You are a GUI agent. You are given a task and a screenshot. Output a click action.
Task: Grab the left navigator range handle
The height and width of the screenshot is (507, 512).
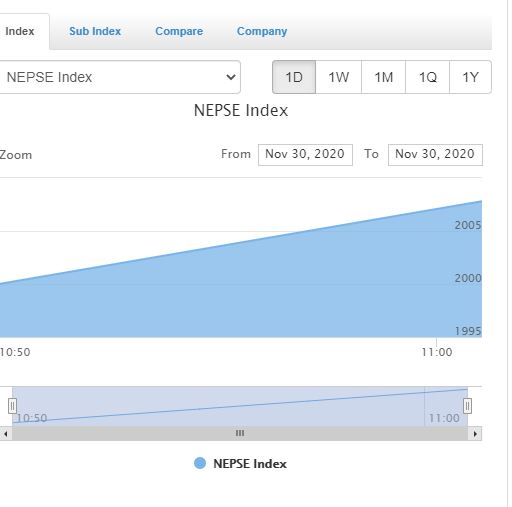tap(13, 406)
